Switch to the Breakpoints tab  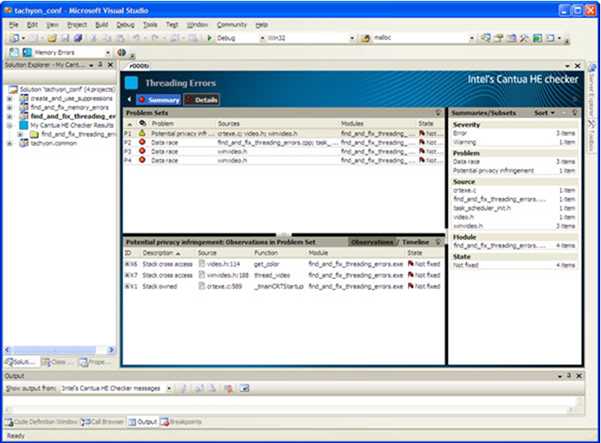point(181,422)
